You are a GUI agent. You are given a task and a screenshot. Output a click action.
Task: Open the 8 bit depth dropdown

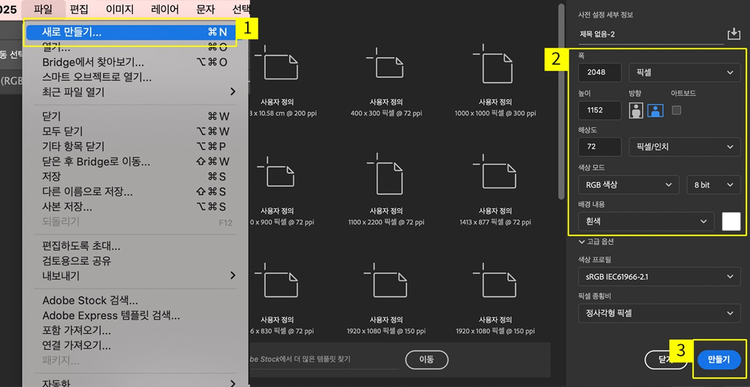coord(713,185)
